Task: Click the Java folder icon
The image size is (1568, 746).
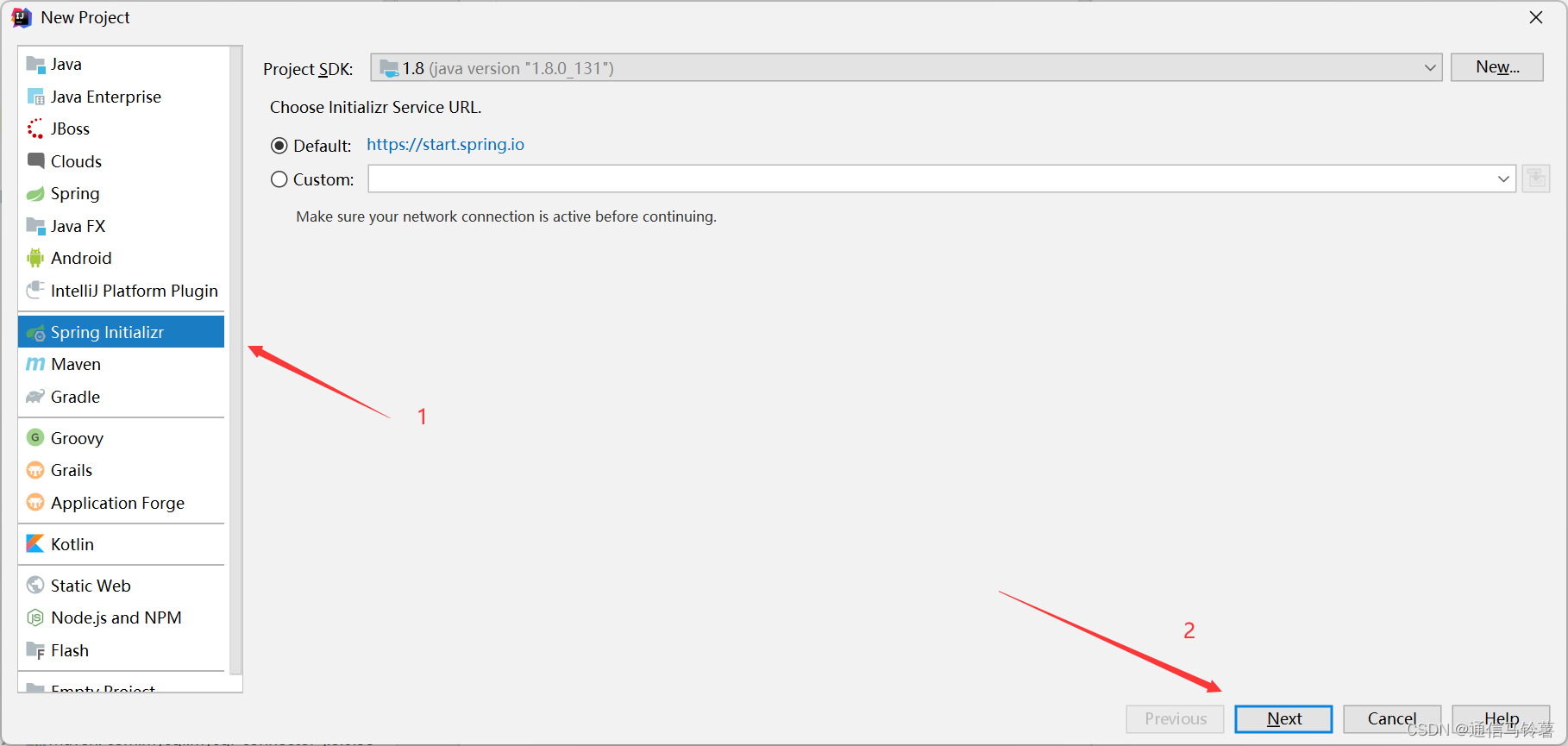Action: pos(35,64)
